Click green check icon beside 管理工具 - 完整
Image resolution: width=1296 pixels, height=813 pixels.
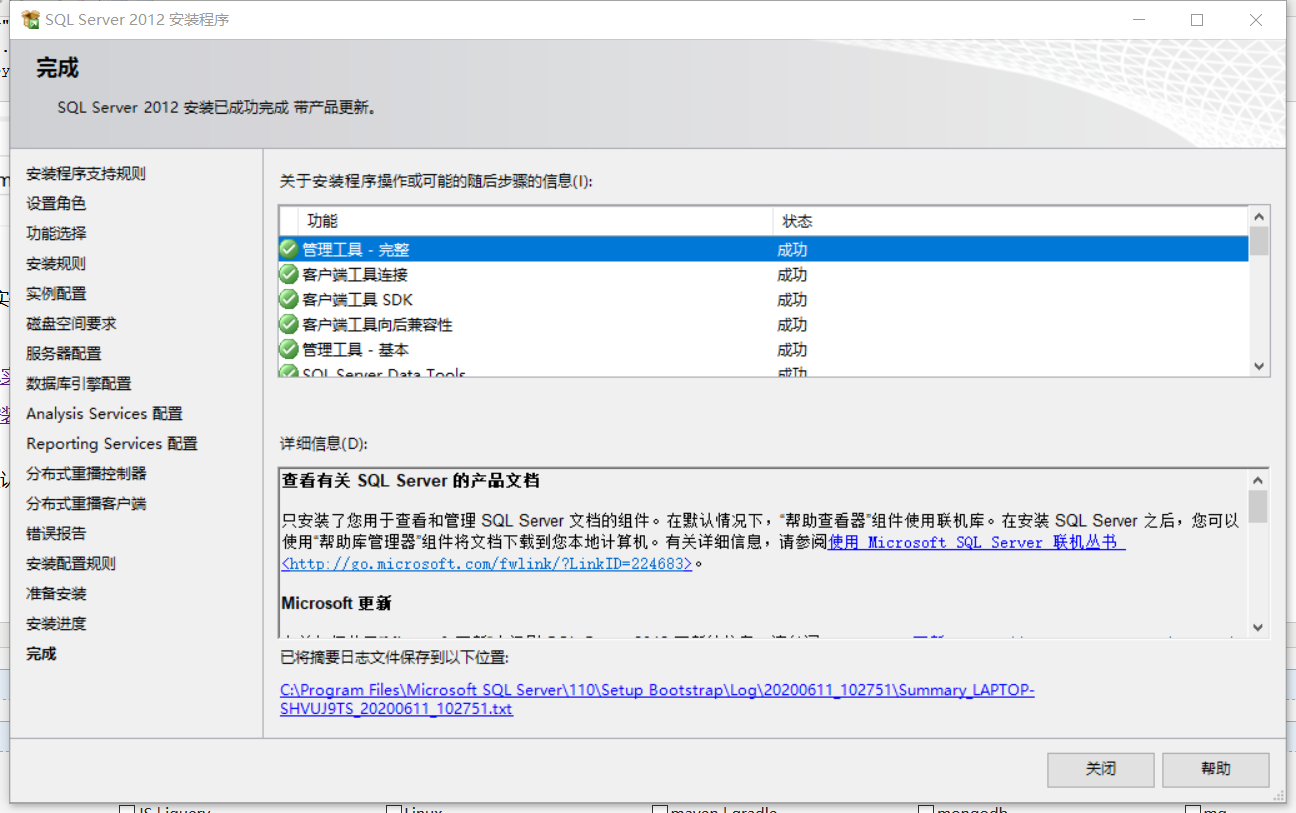pos(289,249)
